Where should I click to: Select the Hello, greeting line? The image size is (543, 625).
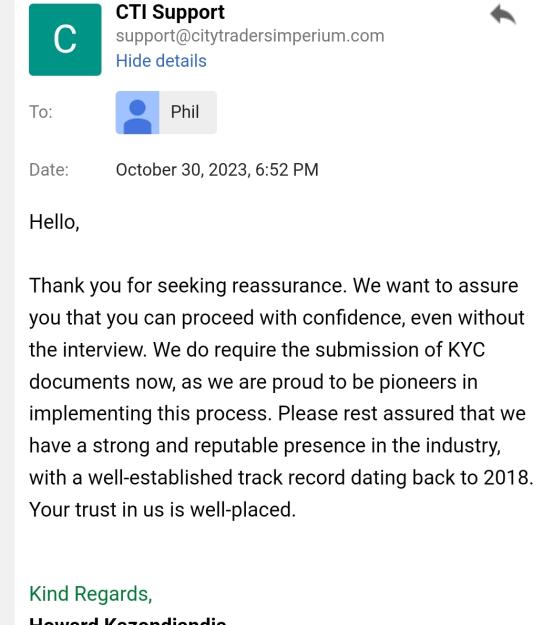tap(54, 222)
